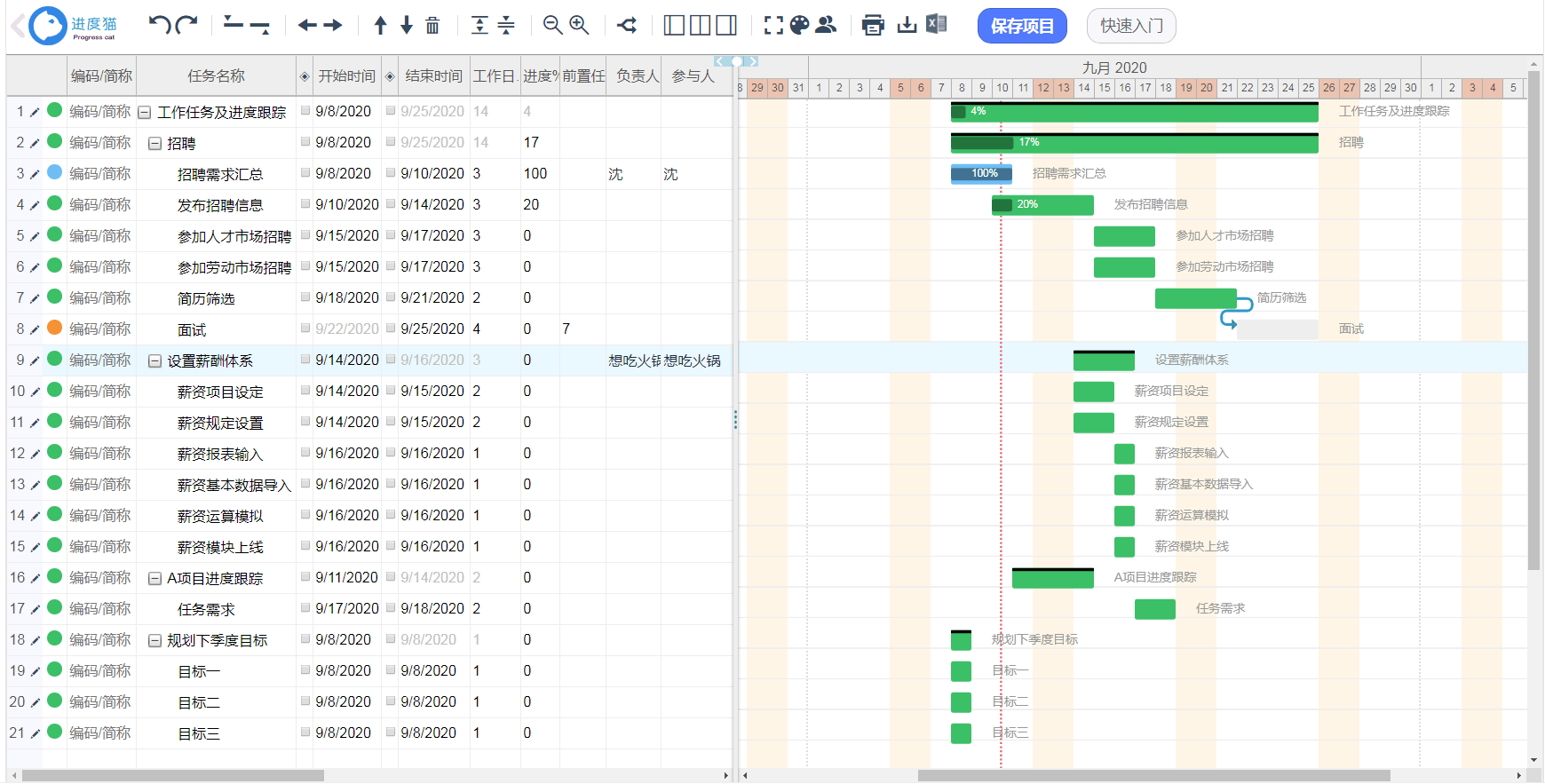Click the 负责人 column header
Screen dimensions: 1545x784
638,76
